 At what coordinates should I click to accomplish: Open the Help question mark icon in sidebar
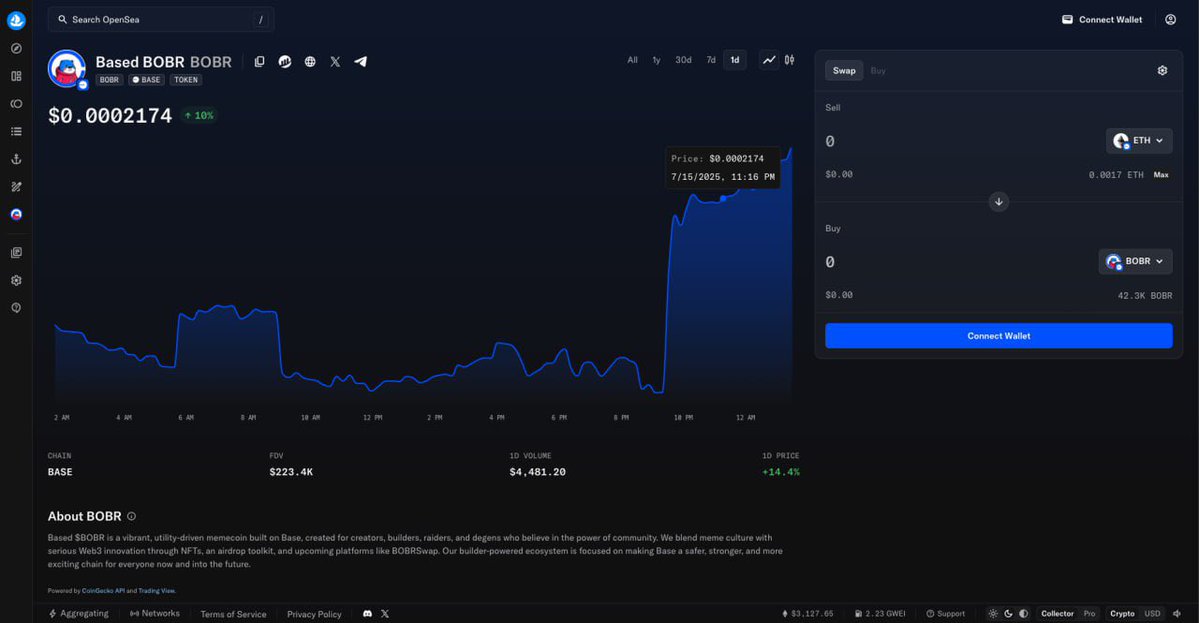coord(16,308)
